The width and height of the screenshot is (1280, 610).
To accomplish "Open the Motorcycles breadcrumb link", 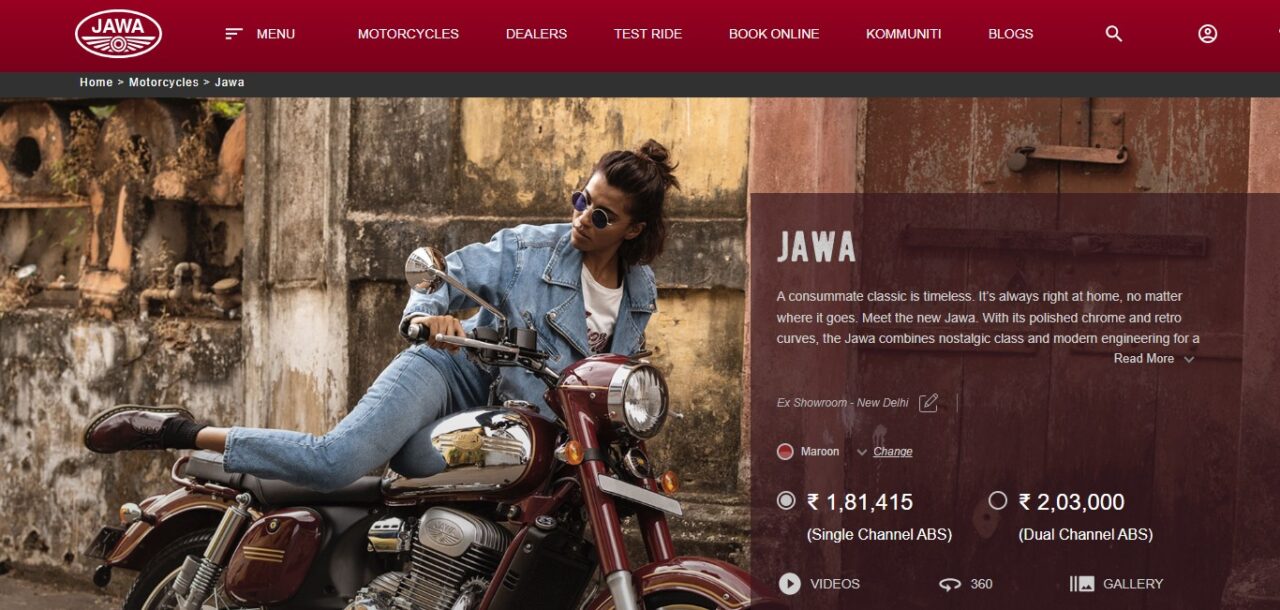I will click(164, 82).
